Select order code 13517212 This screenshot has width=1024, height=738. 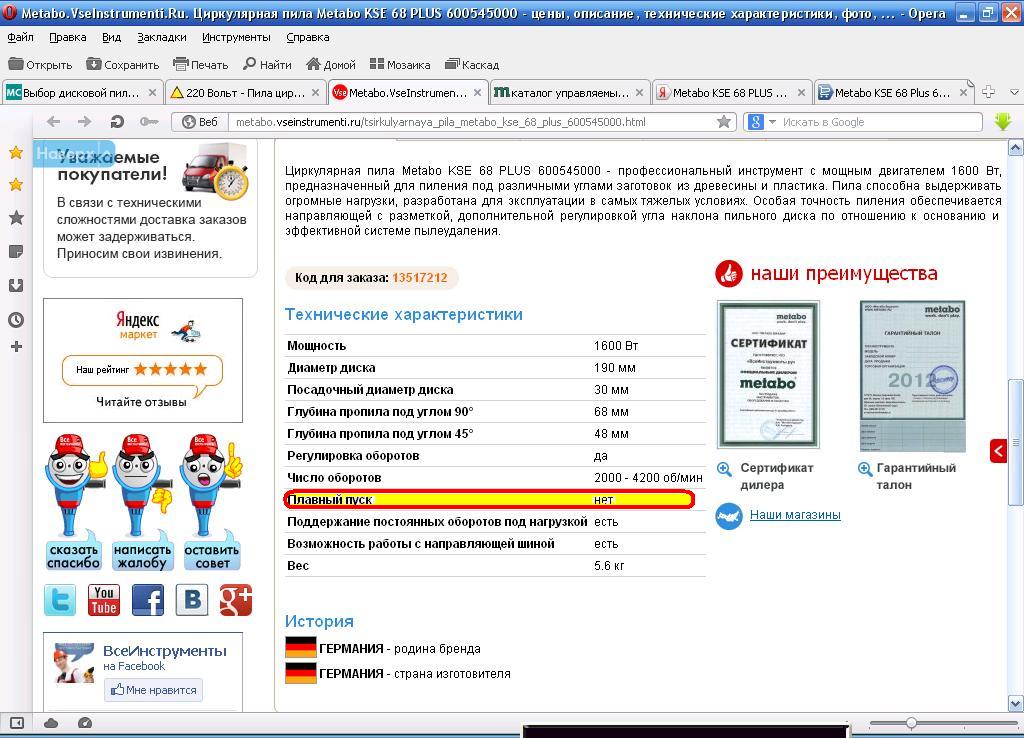(x=420, y=278)
